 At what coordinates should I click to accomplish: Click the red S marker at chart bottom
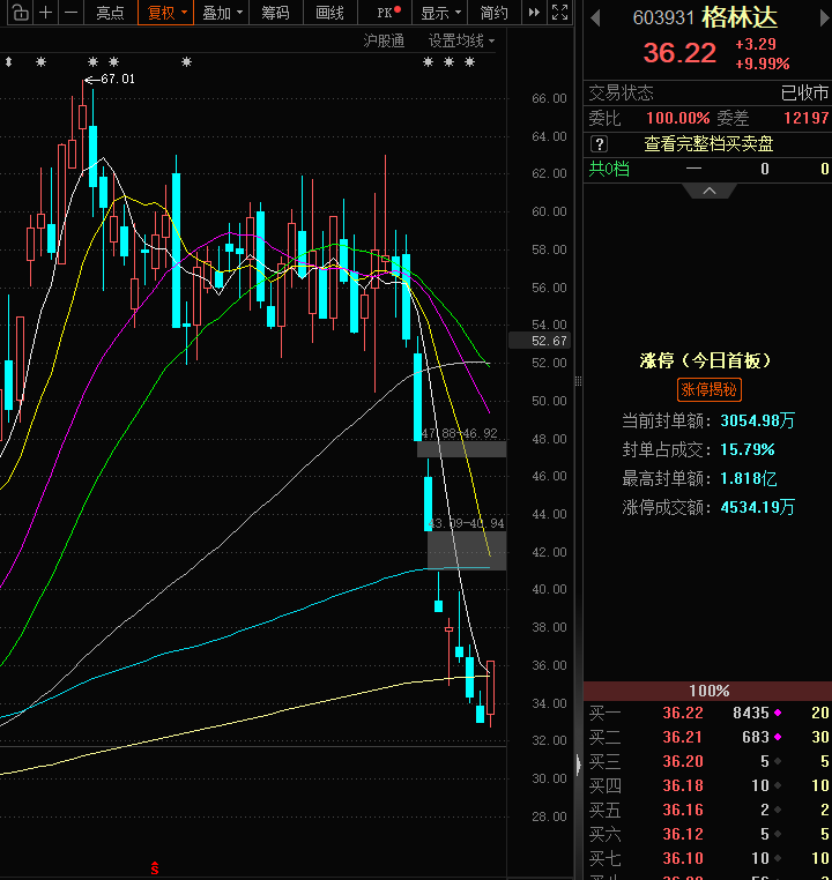(x=154, y=868)
